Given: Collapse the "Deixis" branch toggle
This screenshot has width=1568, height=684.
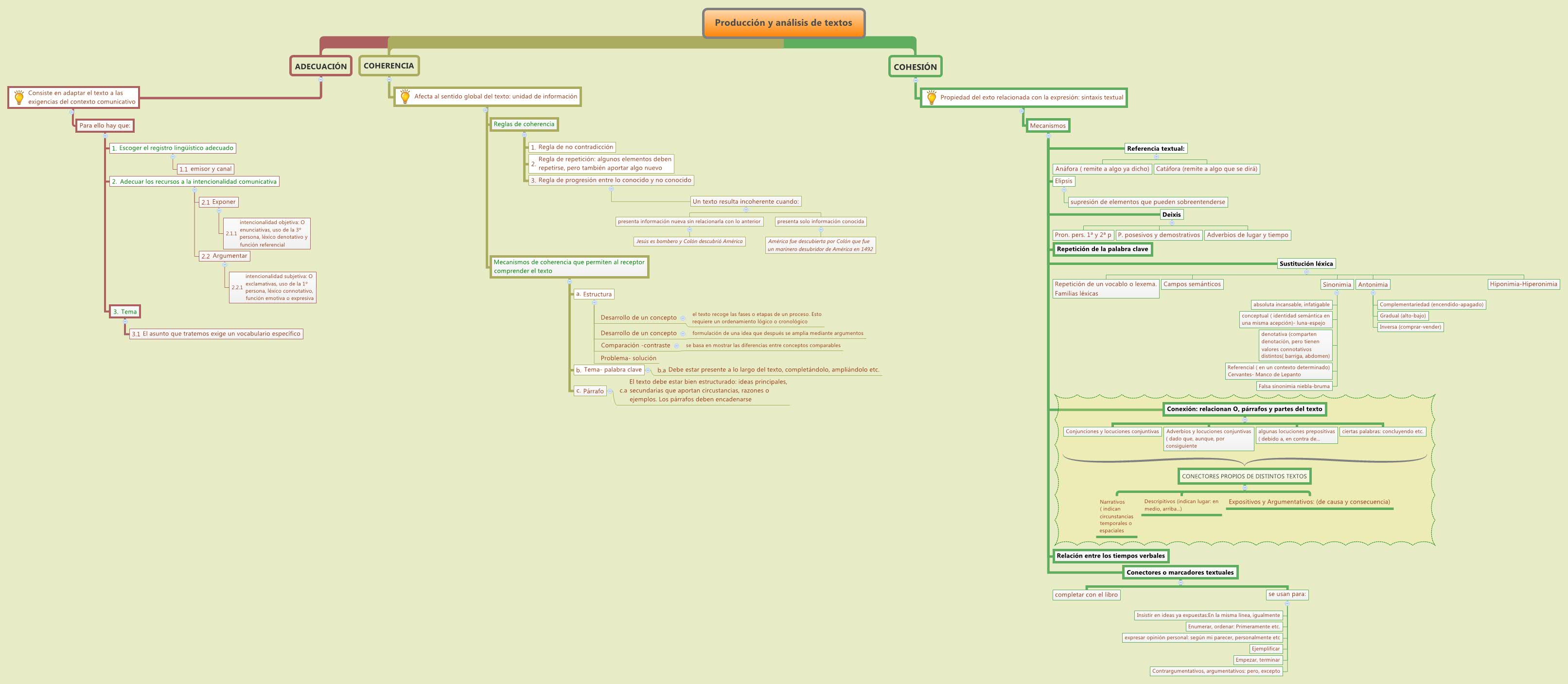Looking at the screenshot, I should [x=1172, y=222].
